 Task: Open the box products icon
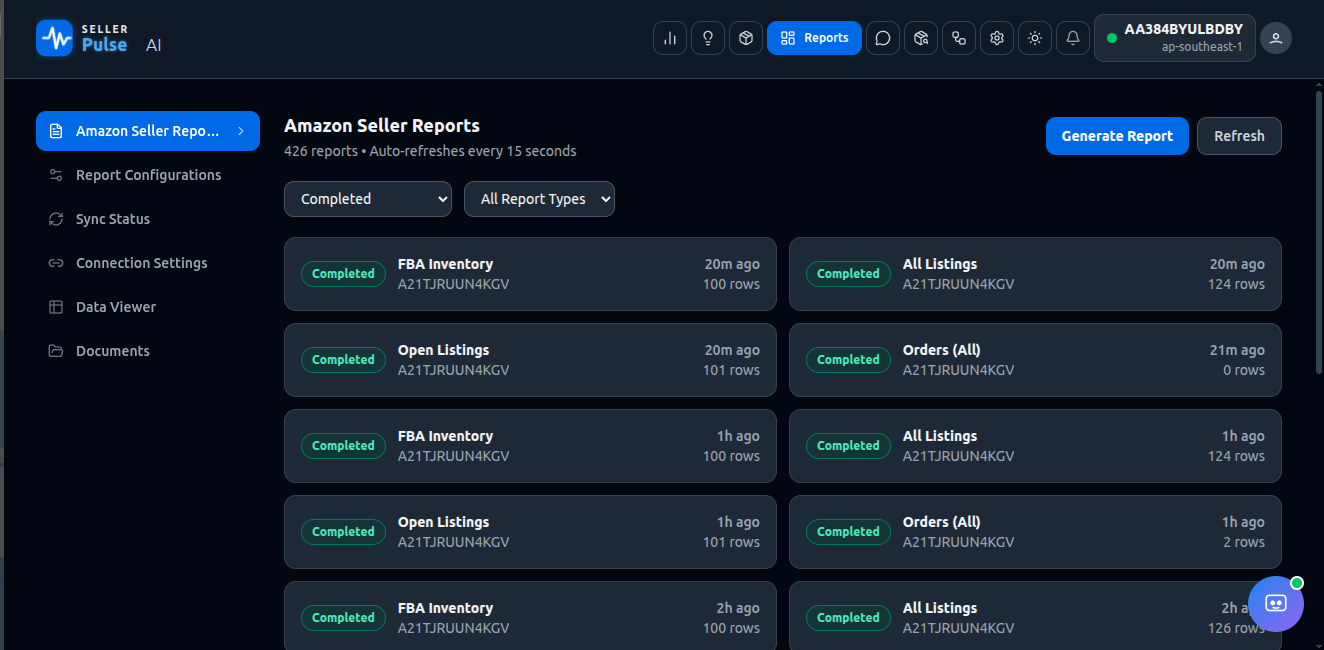[746, 38]
